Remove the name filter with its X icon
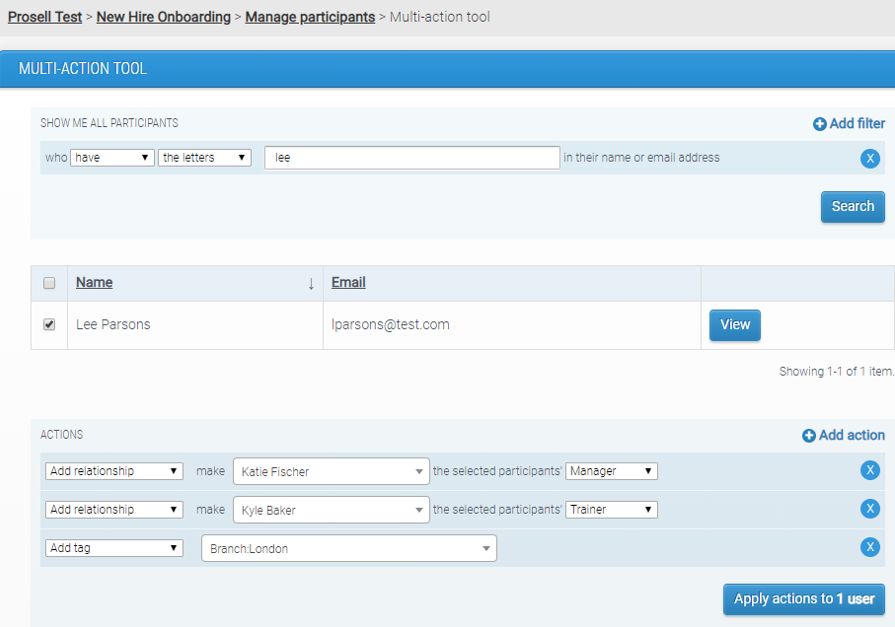 click(x=870, y=158)
